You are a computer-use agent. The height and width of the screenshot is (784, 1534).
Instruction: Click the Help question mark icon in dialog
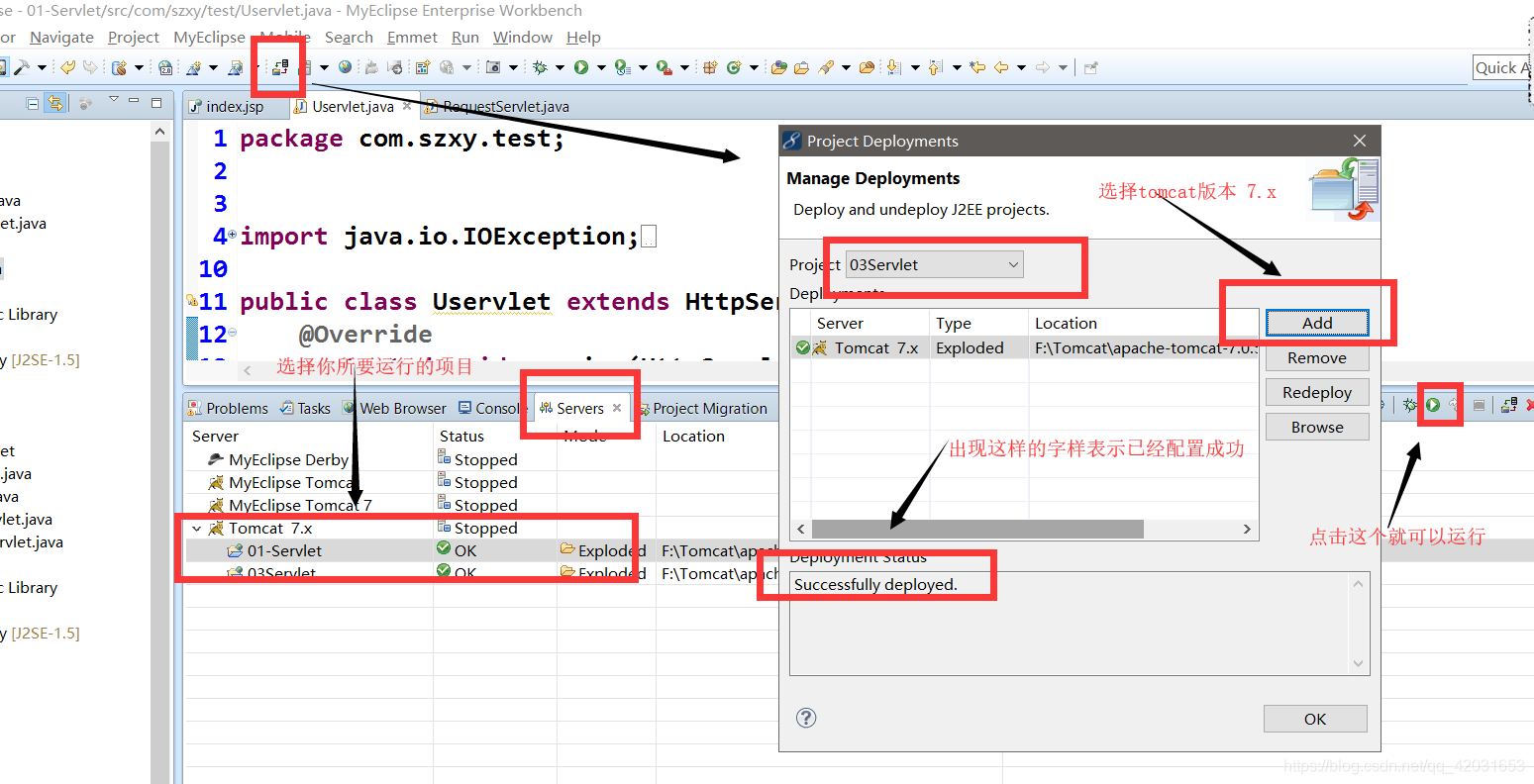click(806, 718)
